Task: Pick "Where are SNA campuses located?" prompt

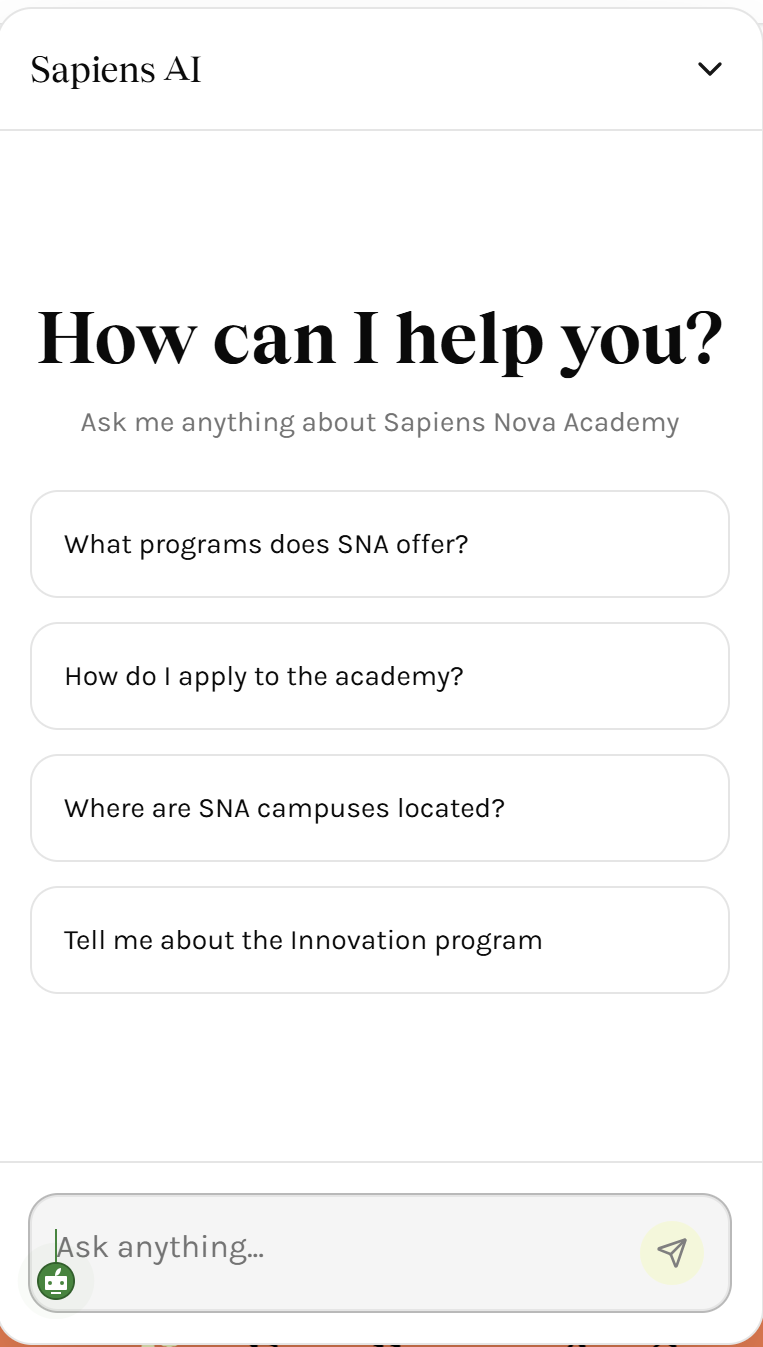Action: click(x=380, y=808)
